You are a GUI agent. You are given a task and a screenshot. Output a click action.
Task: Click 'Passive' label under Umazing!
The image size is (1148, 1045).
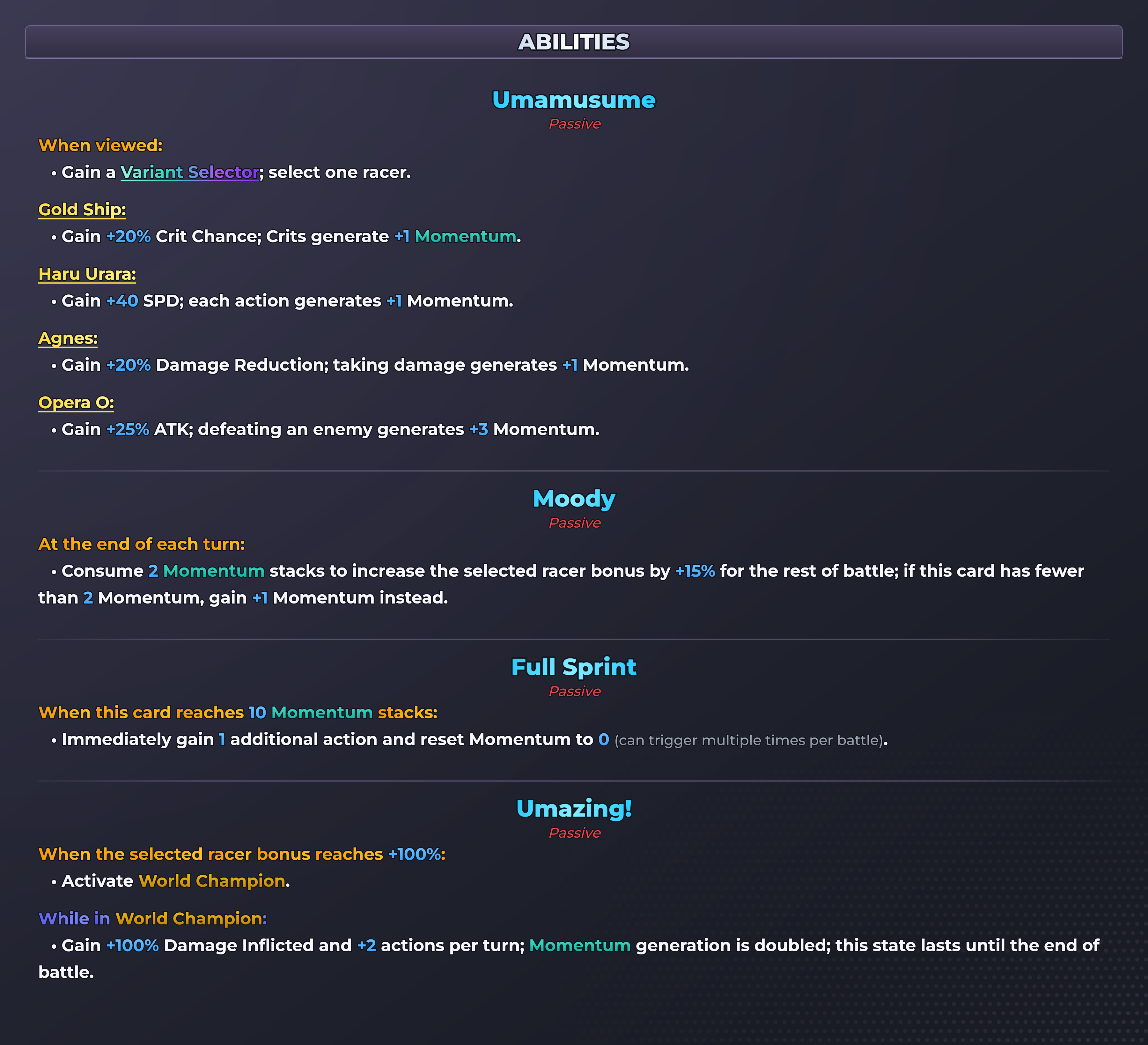(575, 833)
